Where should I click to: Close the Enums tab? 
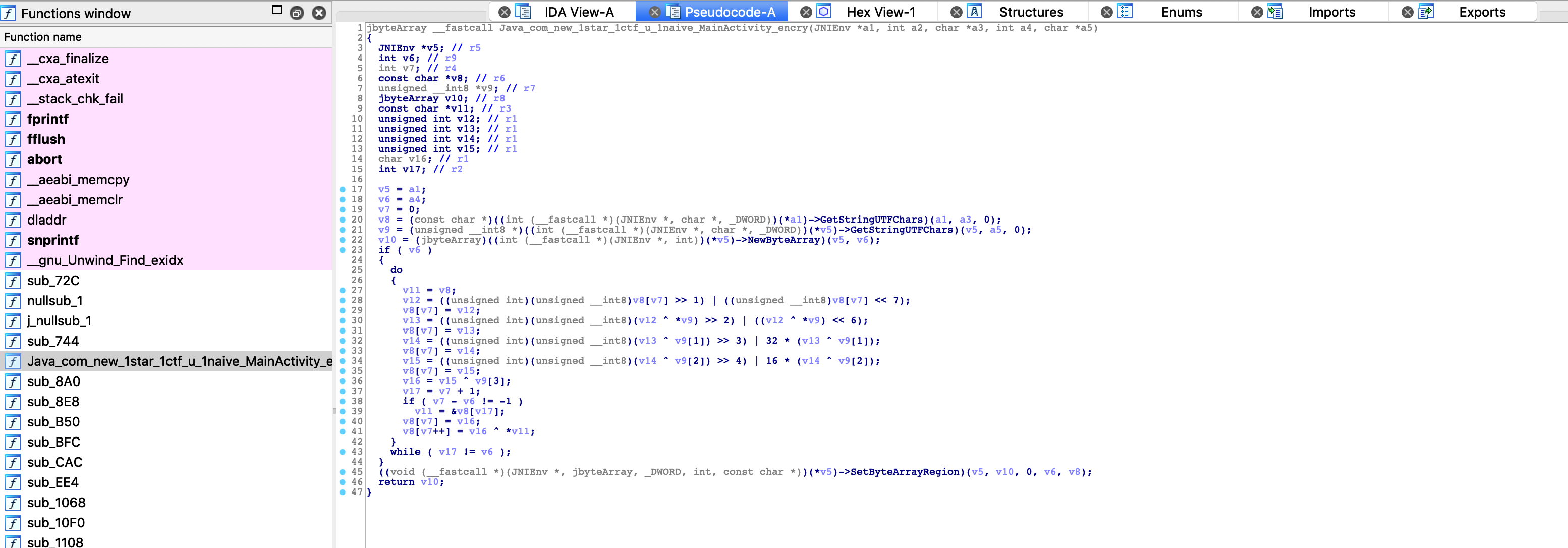tap(1106, 12)
